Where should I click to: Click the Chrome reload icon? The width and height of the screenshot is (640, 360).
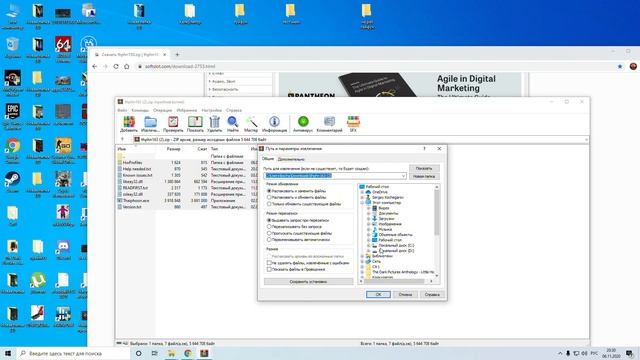[116, 66]
